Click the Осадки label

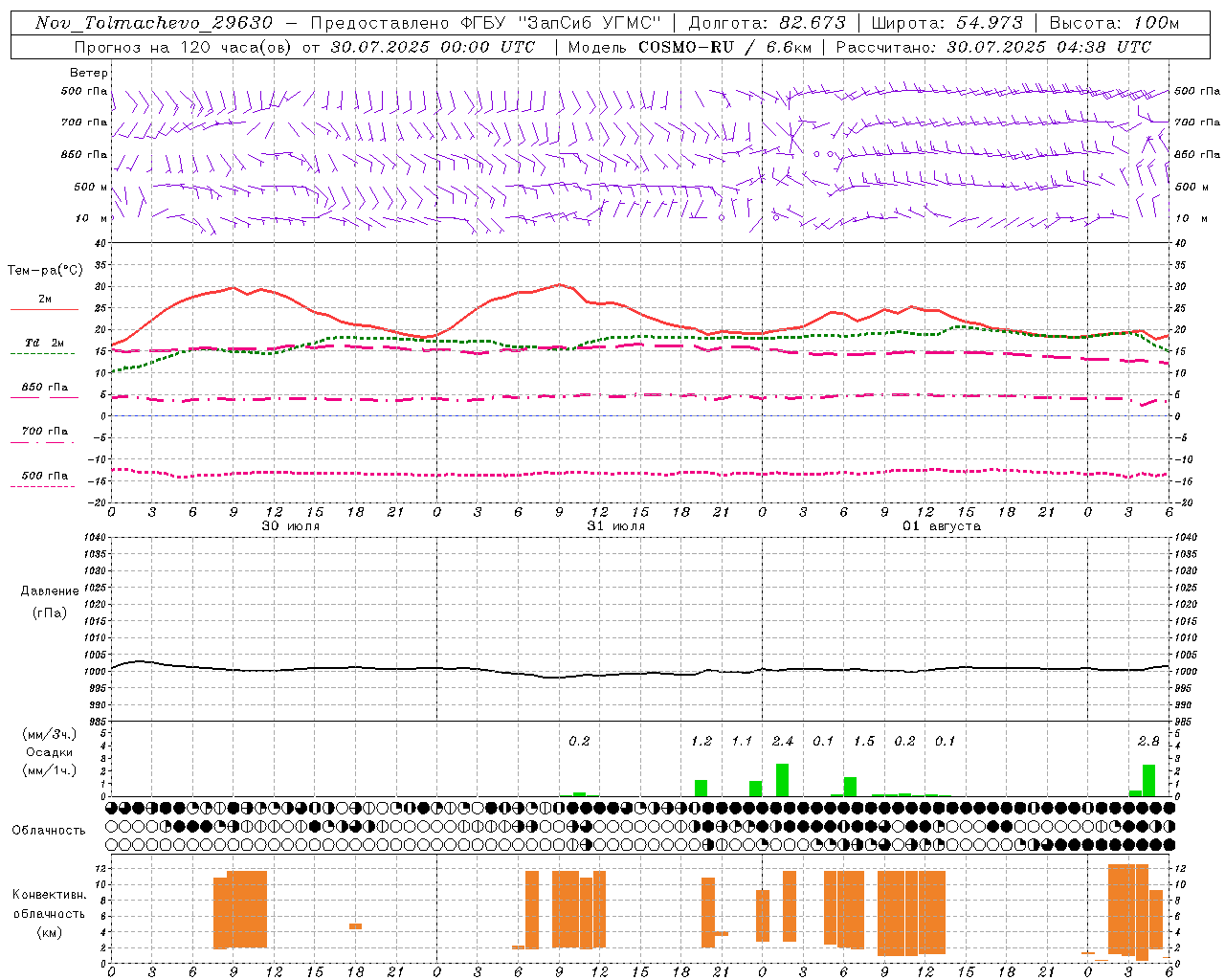click(x=50, y=752)
